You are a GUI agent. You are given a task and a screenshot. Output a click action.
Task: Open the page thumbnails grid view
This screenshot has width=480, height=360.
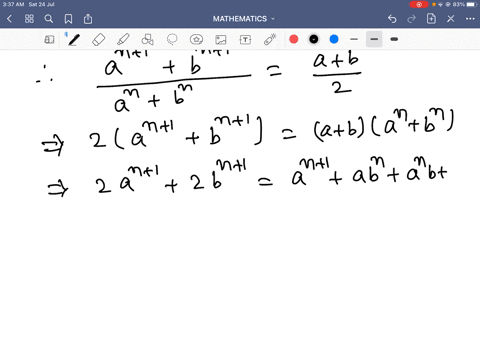(29, 19)
